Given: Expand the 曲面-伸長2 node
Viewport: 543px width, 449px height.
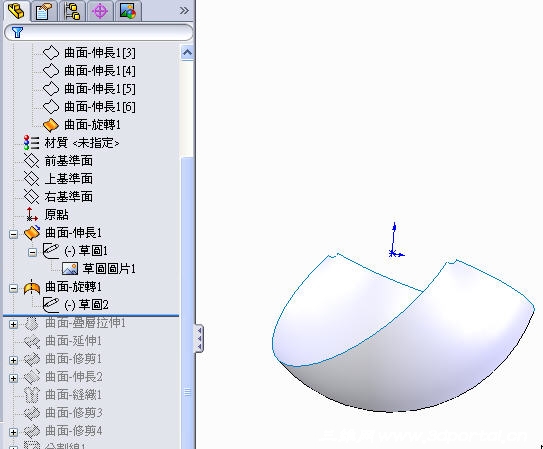Looking at the screenshot, I should (13, 378).
